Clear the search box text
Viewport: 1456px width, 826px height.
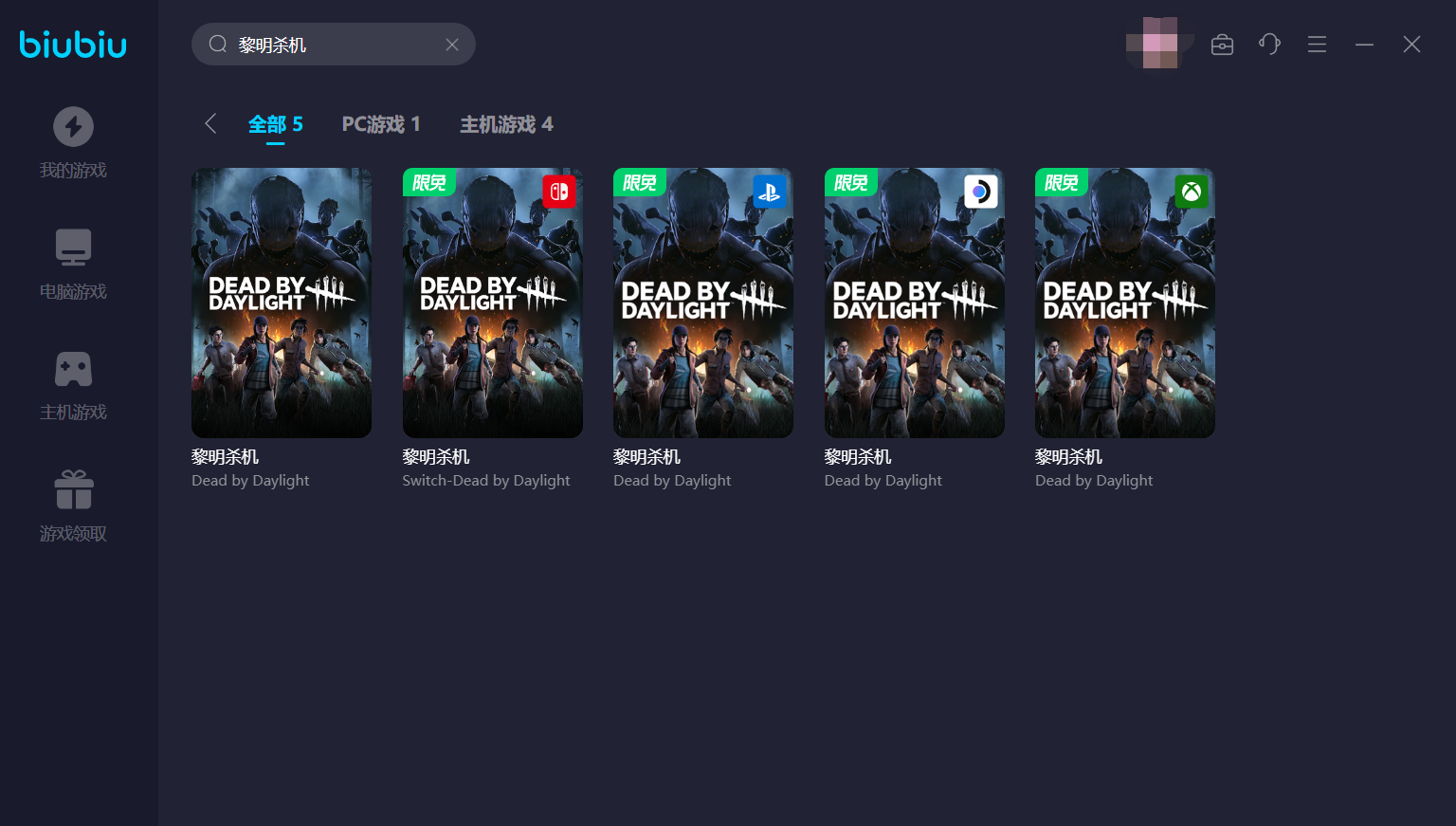click(452, 45)
